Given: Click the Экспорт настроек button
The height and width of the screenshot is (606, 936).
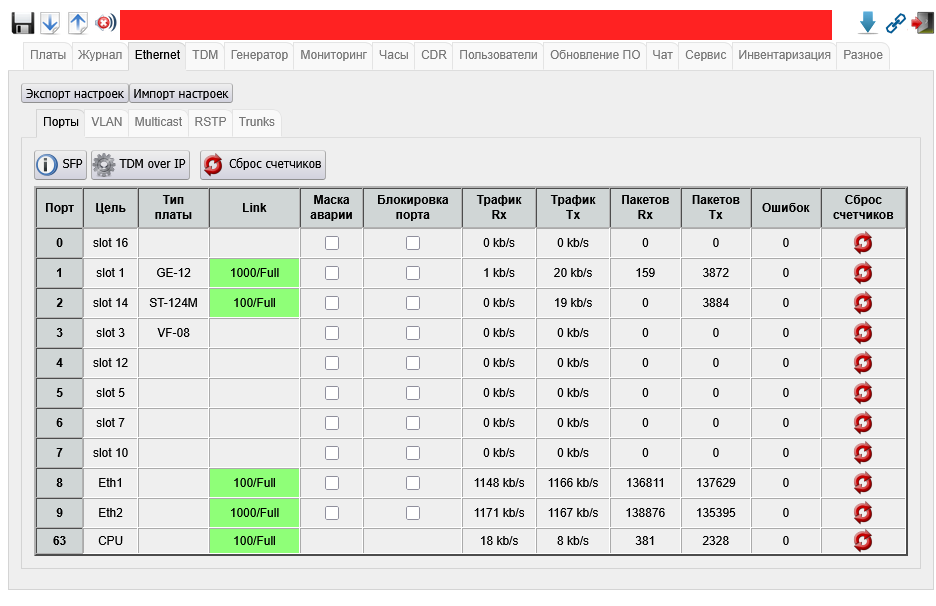Looking at the screenshot, I should (x=75, y=93).
